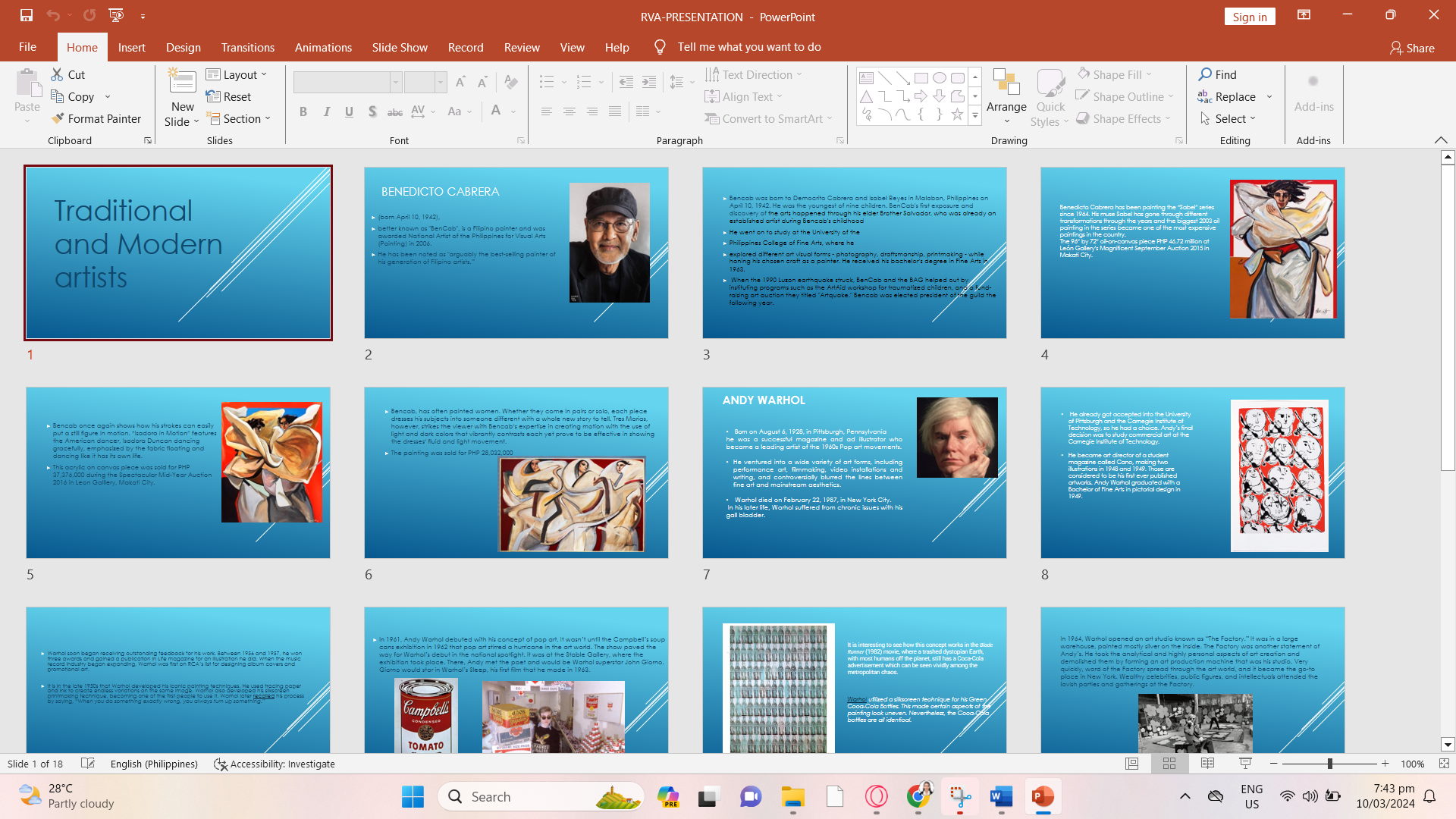Open the File tab
The width and height of the screenshot is (1456, 819).
pos(27,47)
